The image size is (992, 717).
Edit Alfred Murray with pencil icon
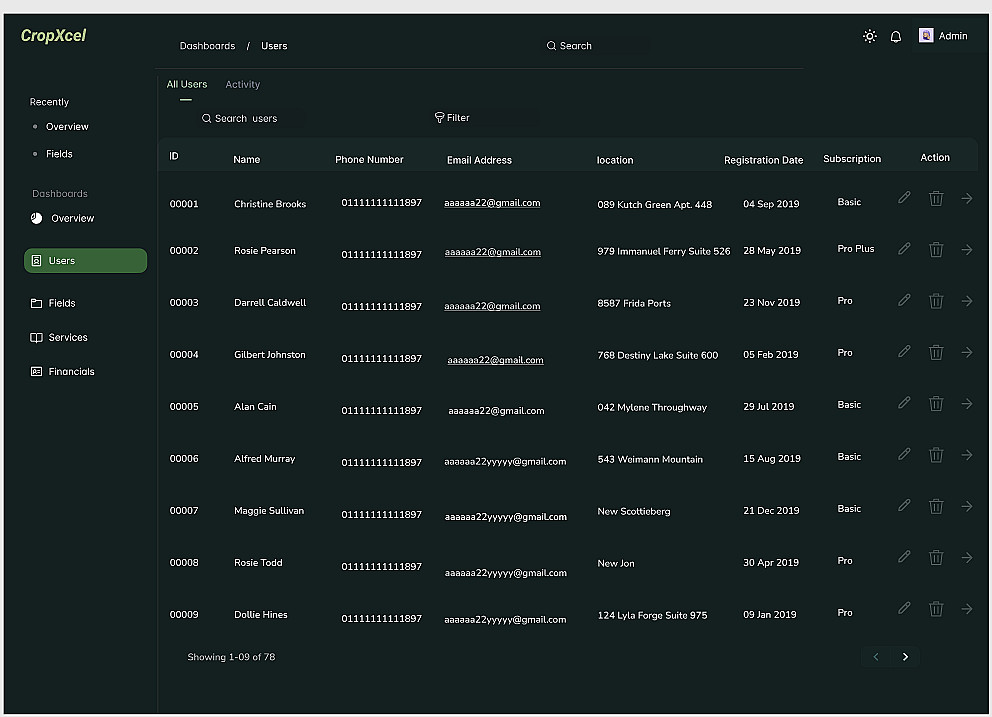pos(904,454)
